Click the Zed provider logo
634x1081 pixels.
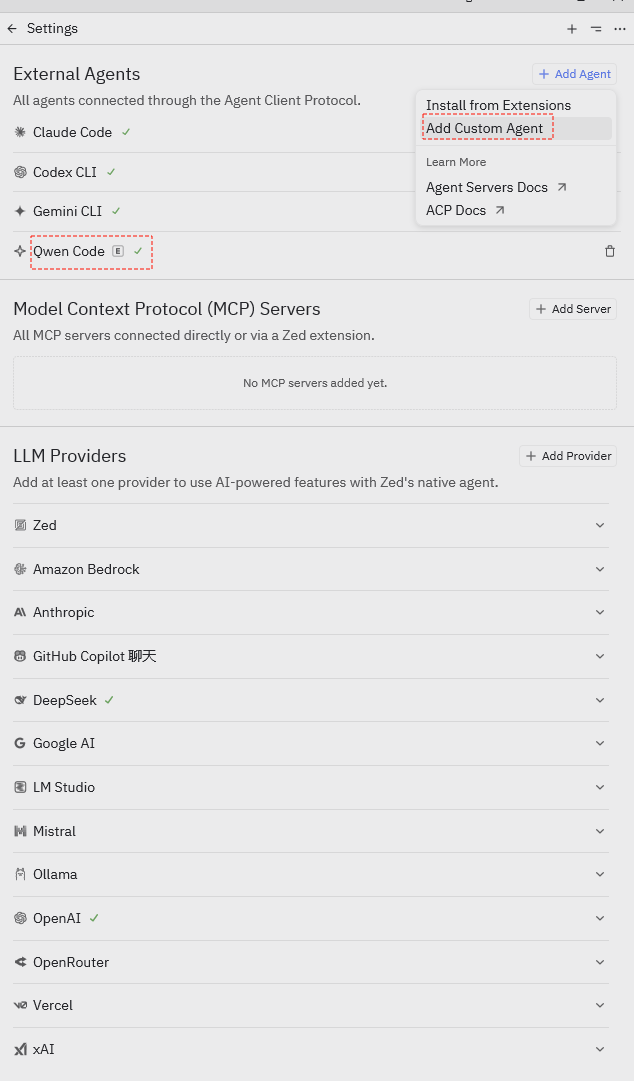point(20,525)
